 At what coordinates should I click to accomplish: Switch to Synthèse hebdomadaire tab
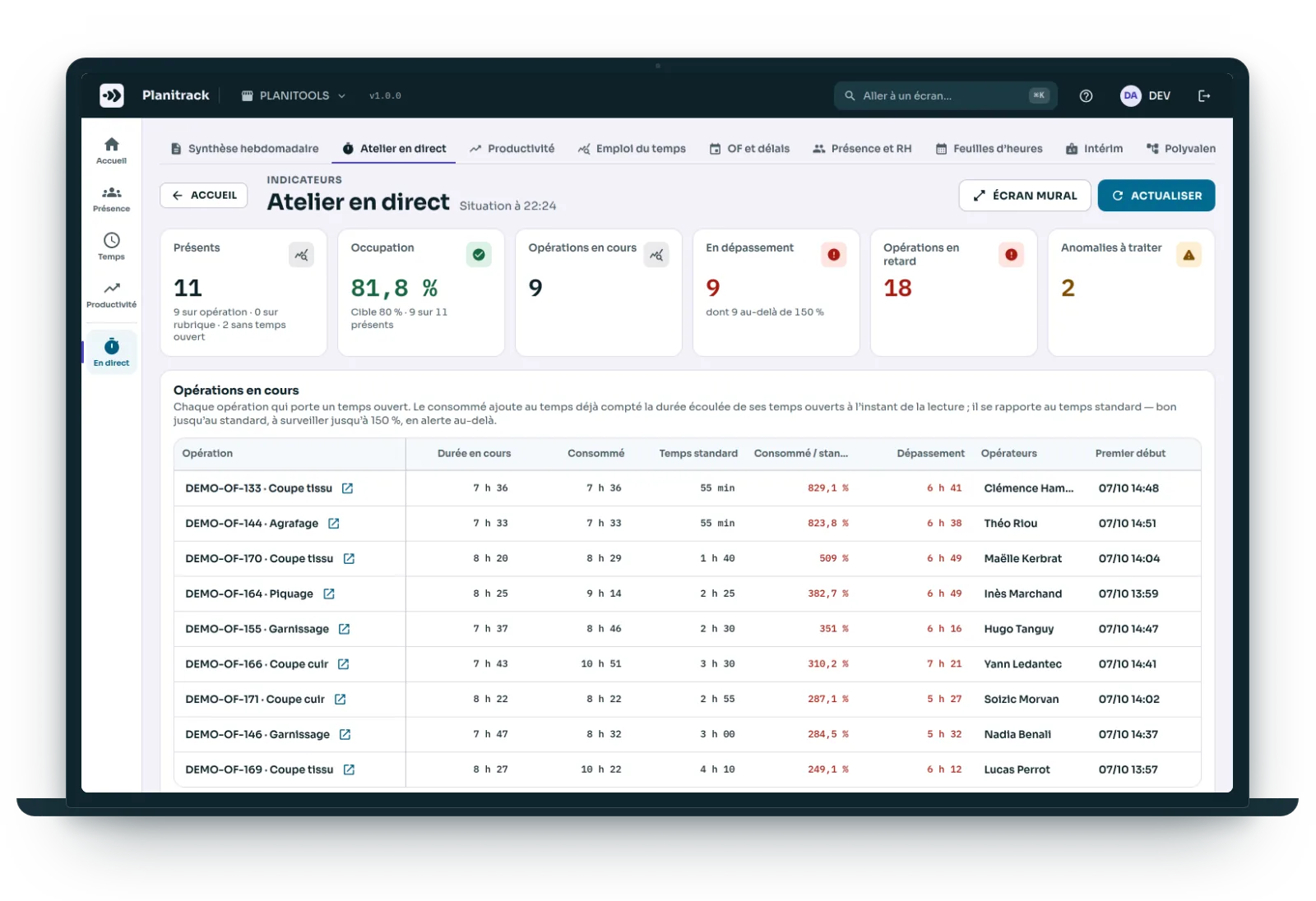point(245,149)
